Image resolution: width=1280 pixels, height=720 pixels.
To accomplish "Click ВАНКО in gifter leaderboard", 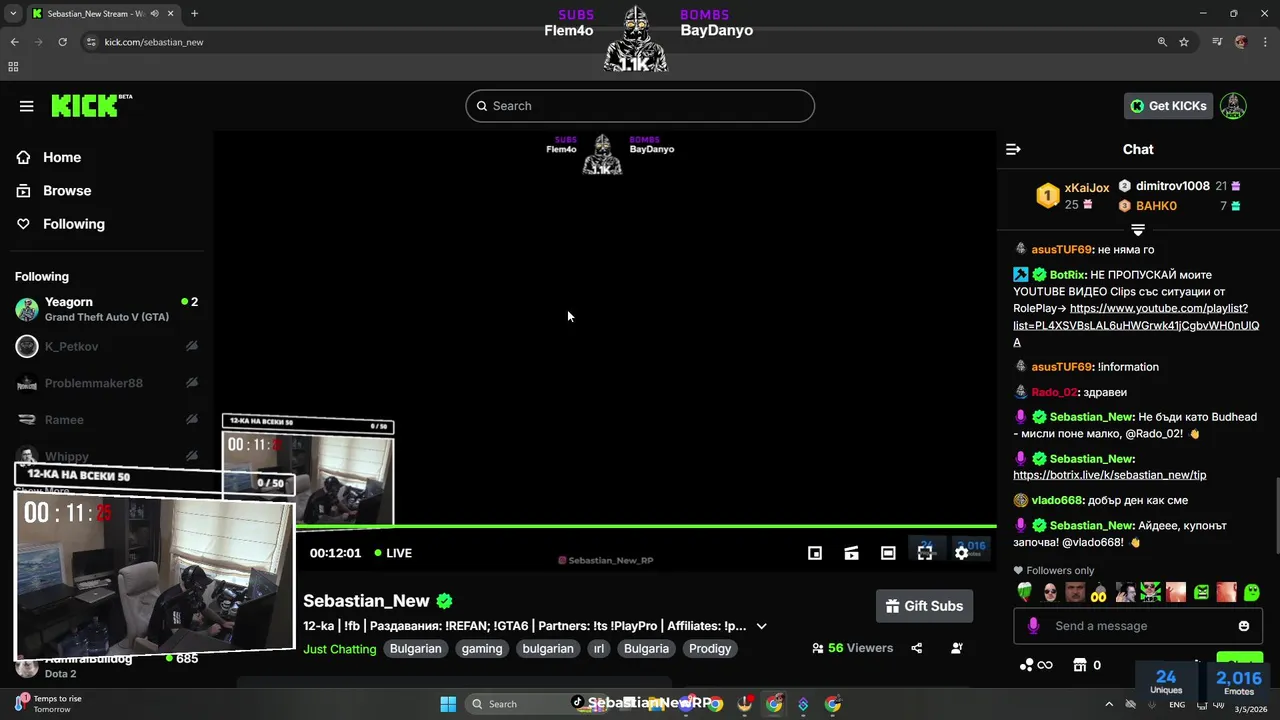I will [1156, 206].
